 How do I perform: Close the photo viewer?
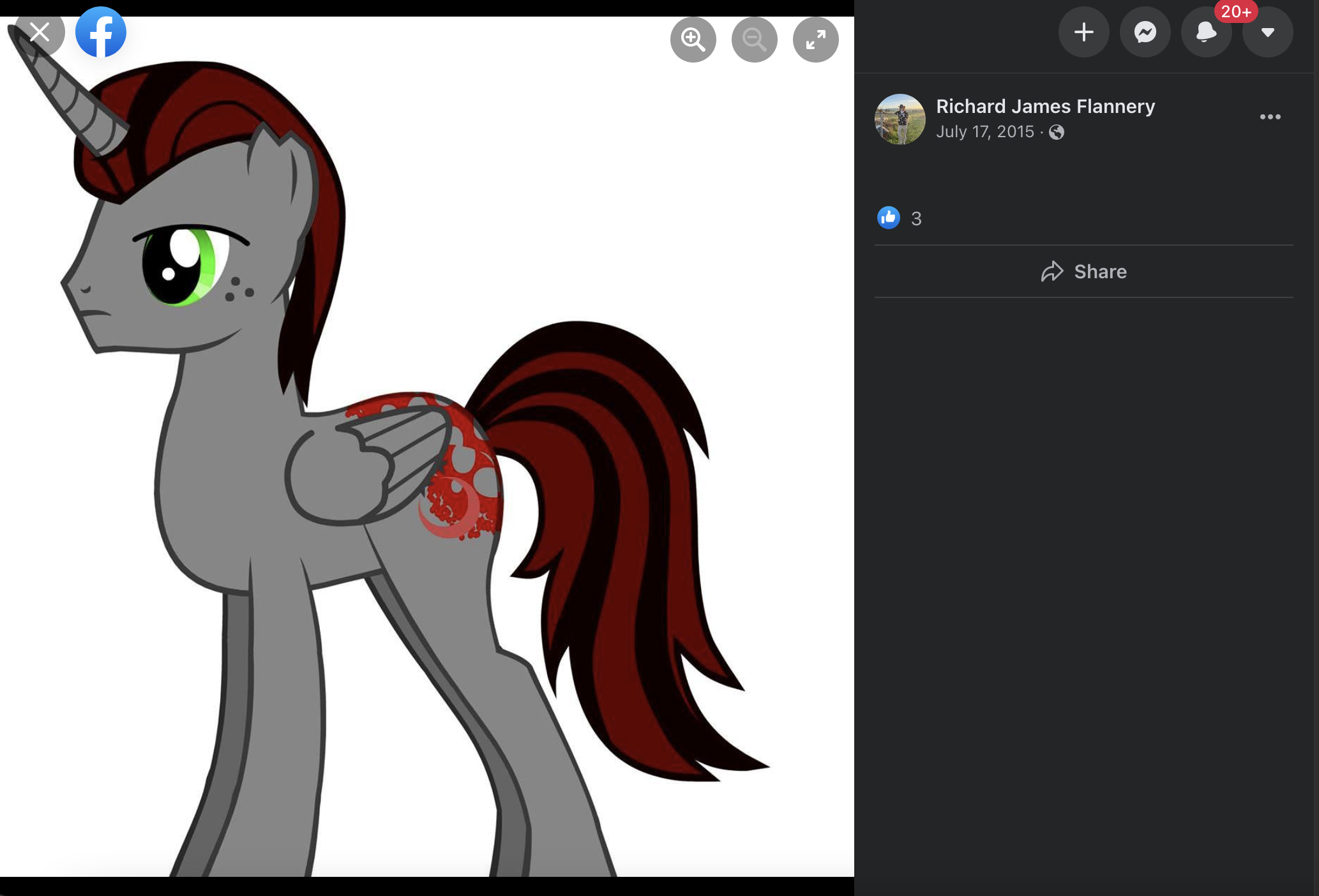(40, 32)
